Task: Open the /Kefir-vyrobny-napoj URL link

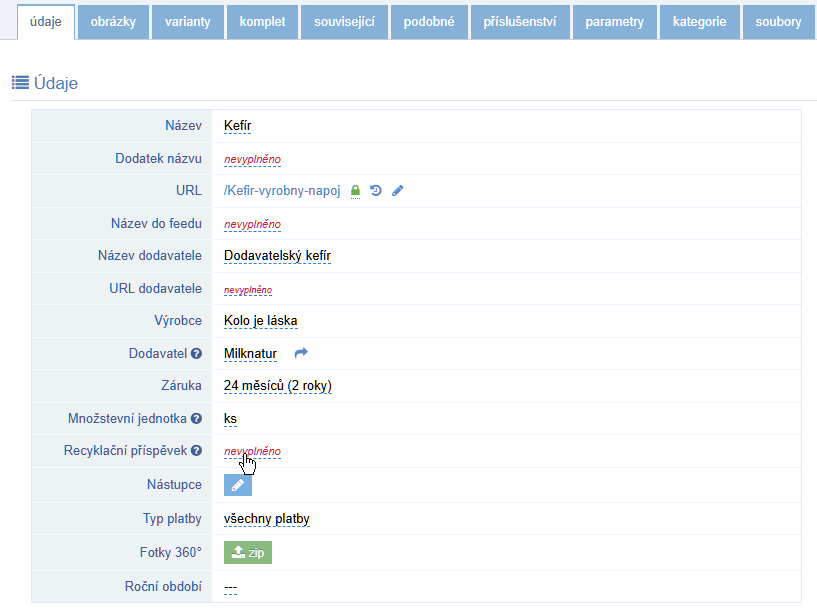Action: tap(282, 191)
